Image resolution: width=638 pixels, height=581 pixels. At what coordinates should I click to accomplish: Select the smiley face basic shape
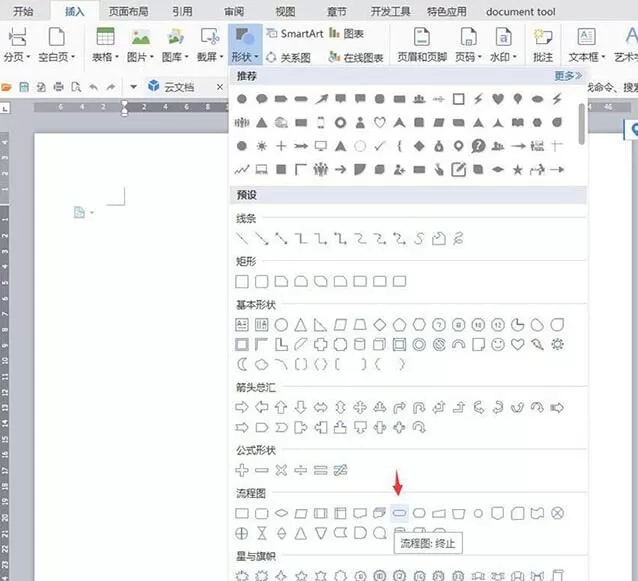click(x=498, y=345)
